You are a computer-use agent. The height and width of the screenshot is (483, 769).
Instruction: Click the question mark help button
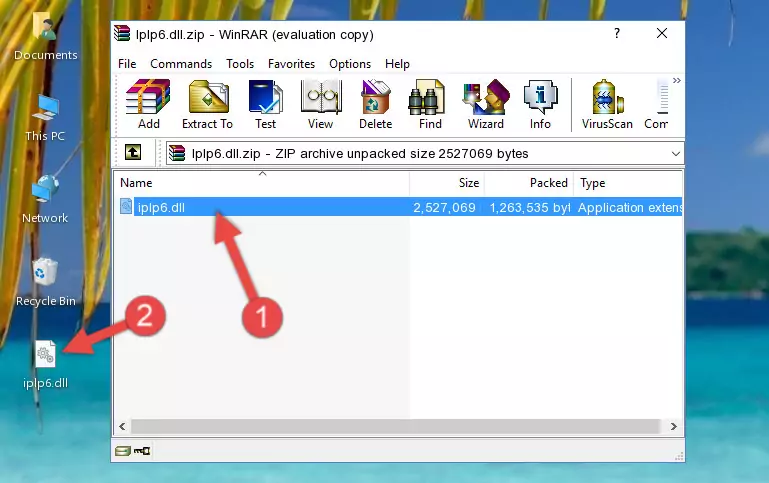617,33
